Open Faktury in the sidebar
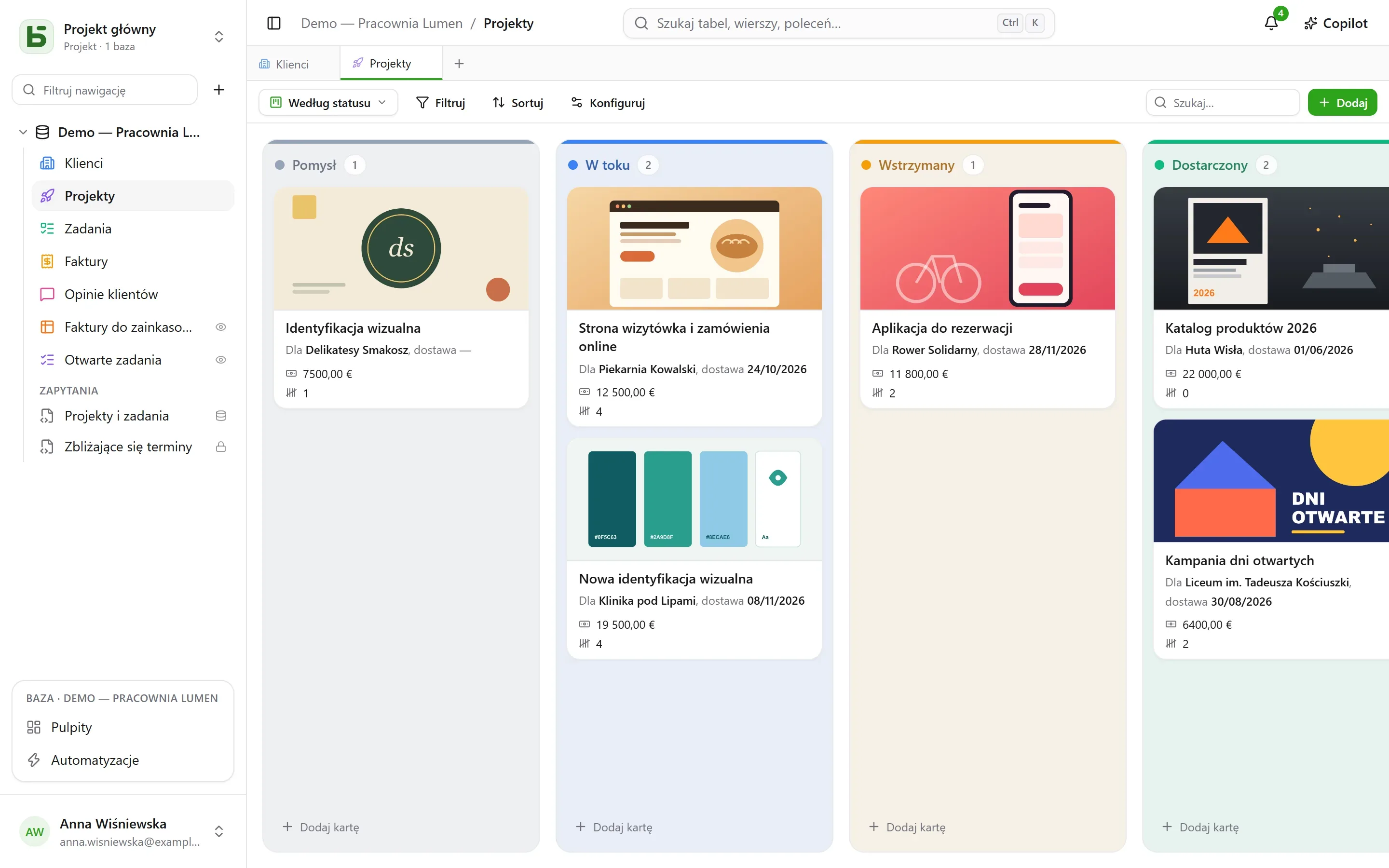 (x=133, y=261)
